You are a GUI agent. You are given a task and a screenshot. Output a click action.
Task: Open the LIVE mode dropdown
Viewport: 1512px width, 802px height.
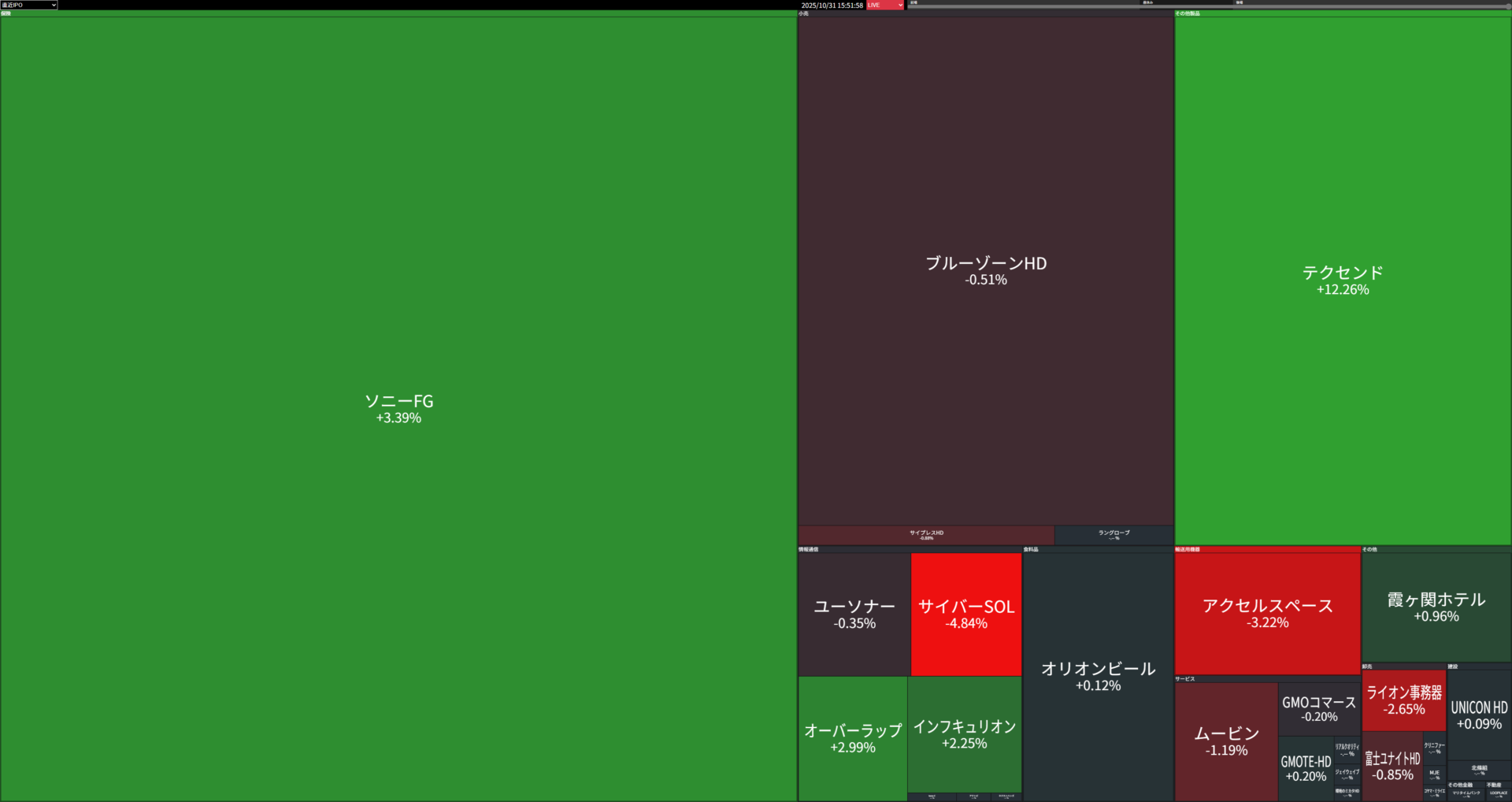coord(885,5)
